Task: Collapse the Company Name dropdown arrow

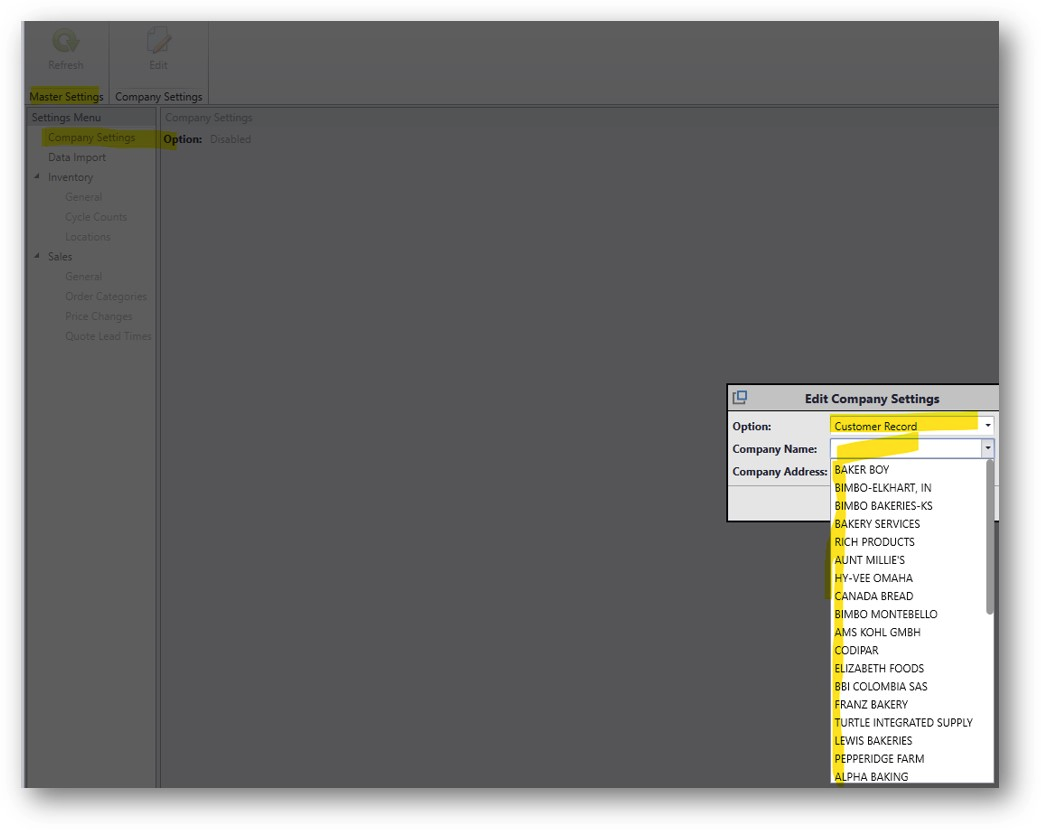Action: (x=987, y=449)
